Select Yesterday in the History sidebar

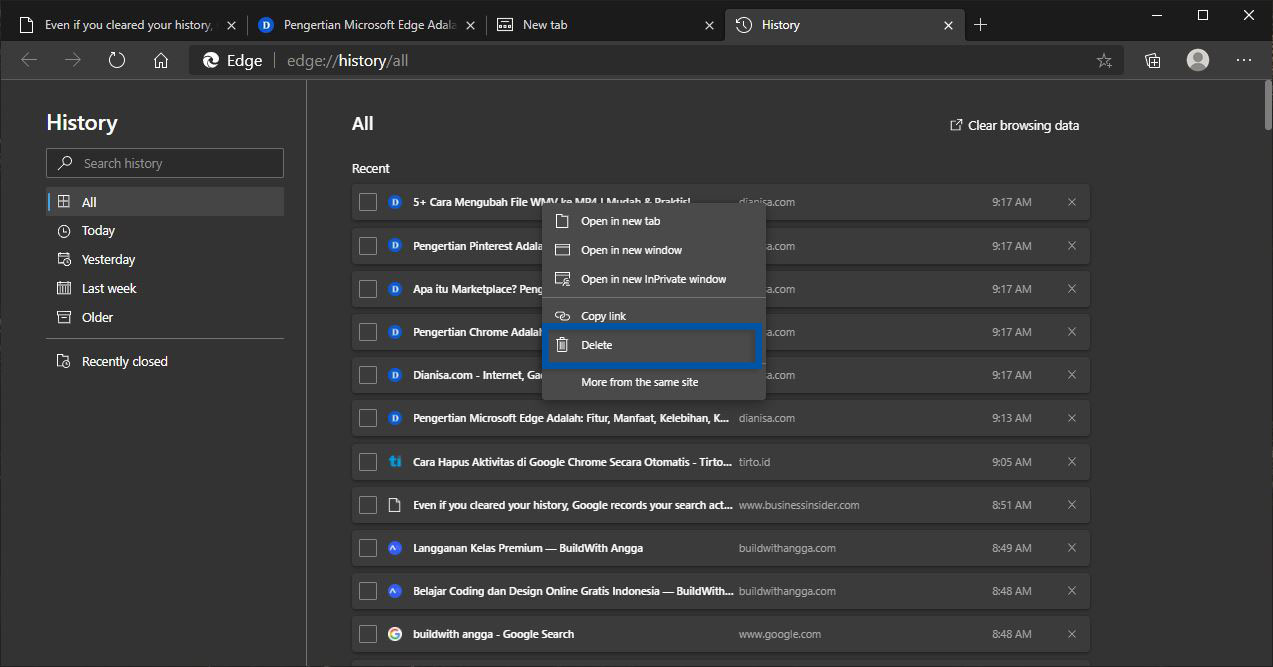107,259
